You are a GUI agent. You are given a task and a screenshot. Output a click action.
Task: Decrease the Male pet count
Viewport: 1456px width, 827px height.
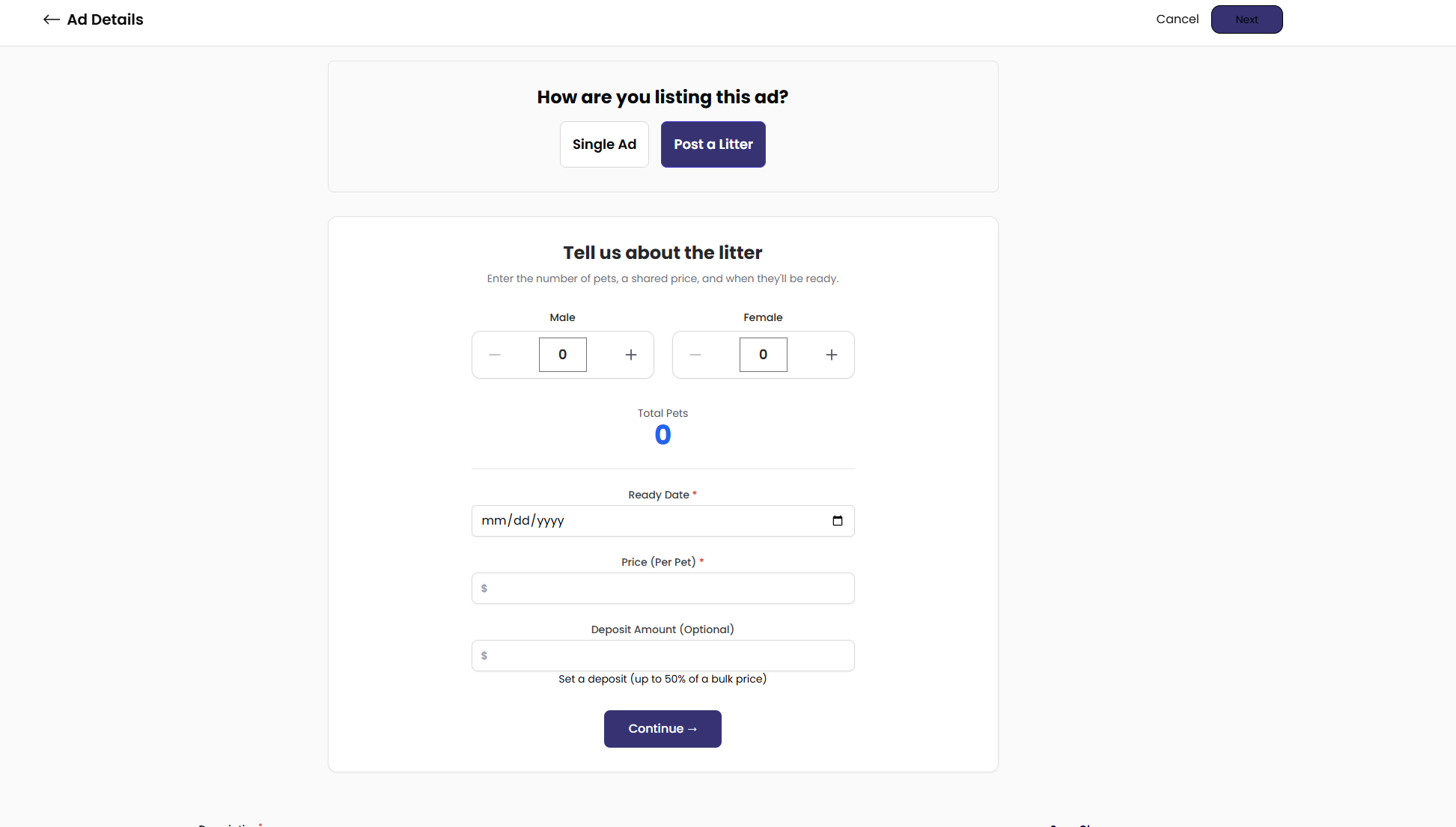495,355
